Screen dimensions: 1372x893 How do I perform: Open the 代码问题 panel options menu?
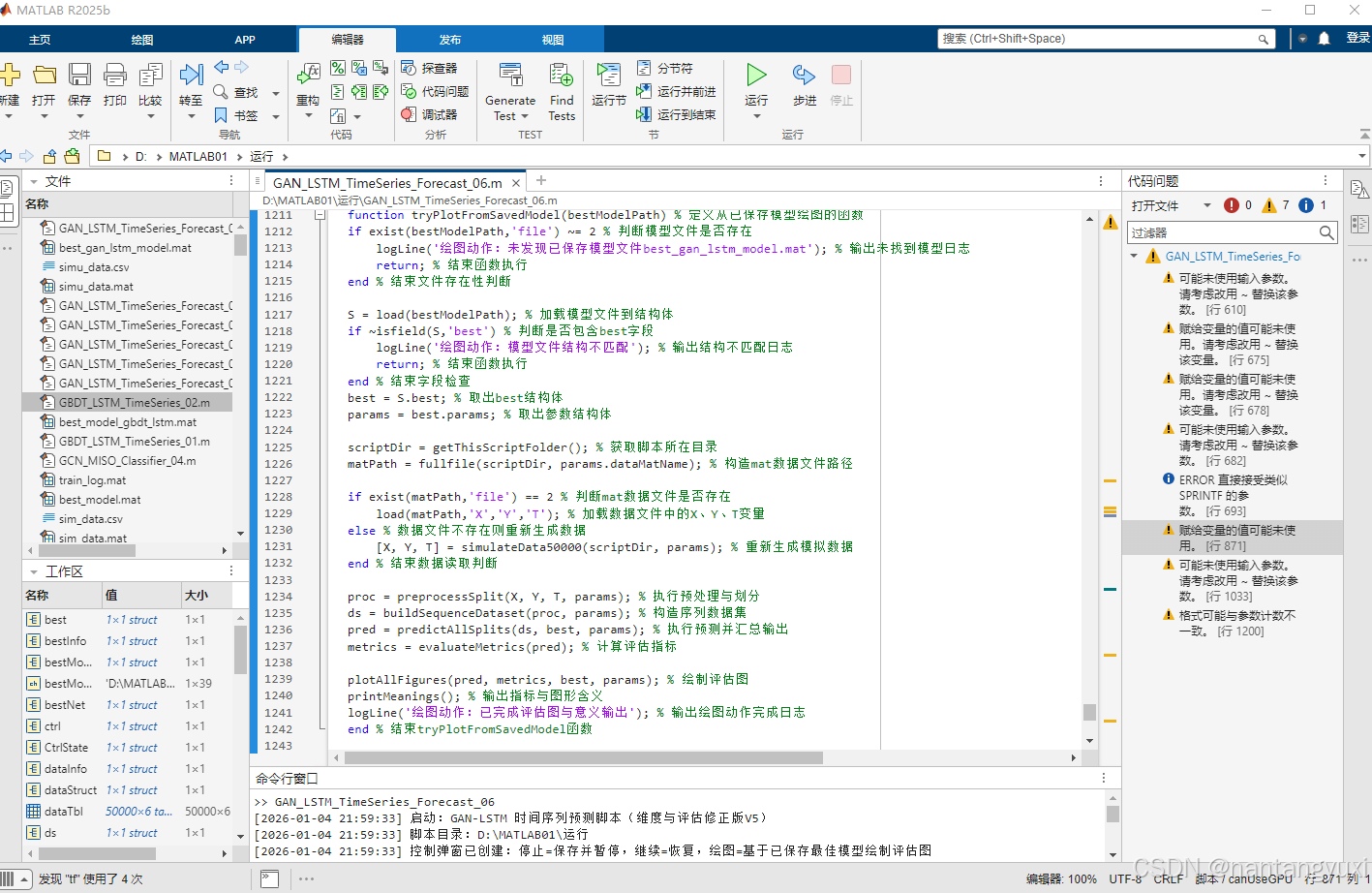pos(1326,181)
